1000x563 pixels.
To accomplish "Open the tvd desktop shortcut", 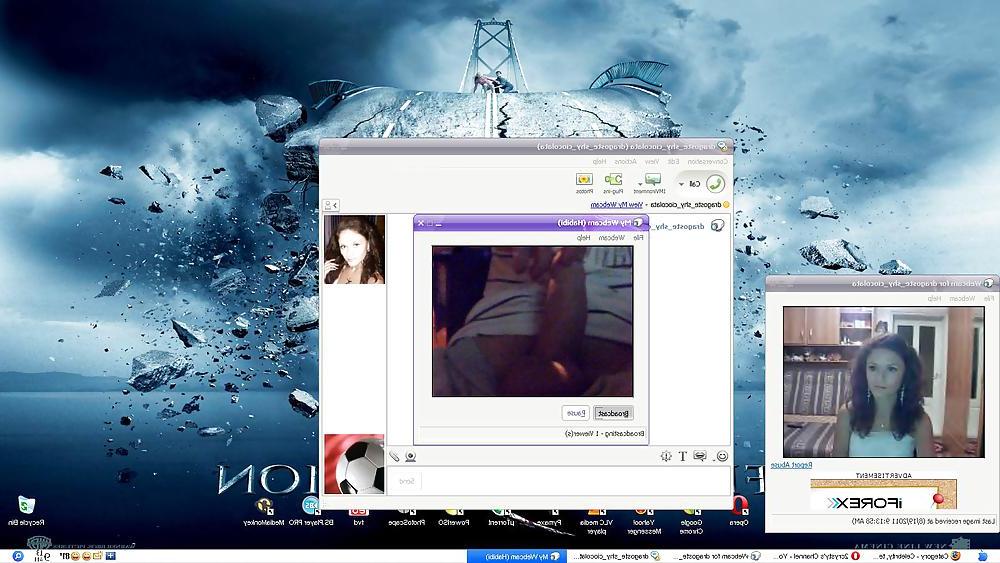I will point(358,516).
